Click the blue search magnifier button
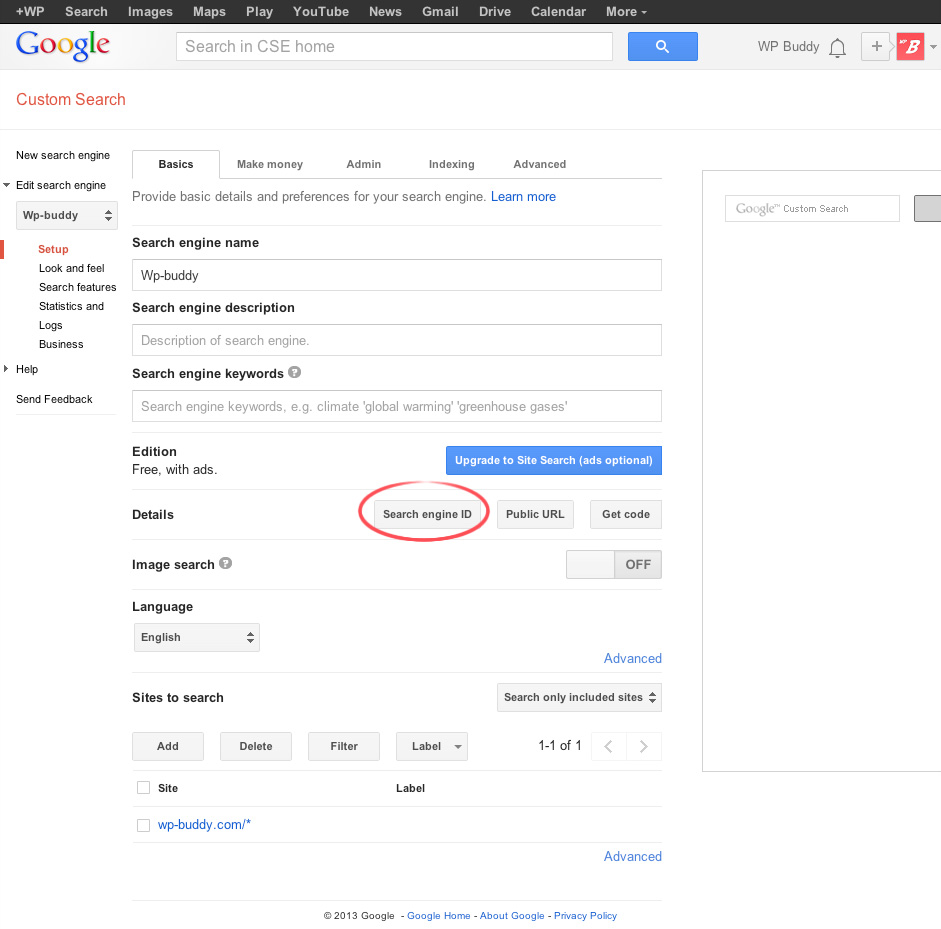The image size is (941, 929). click(662, 47)
